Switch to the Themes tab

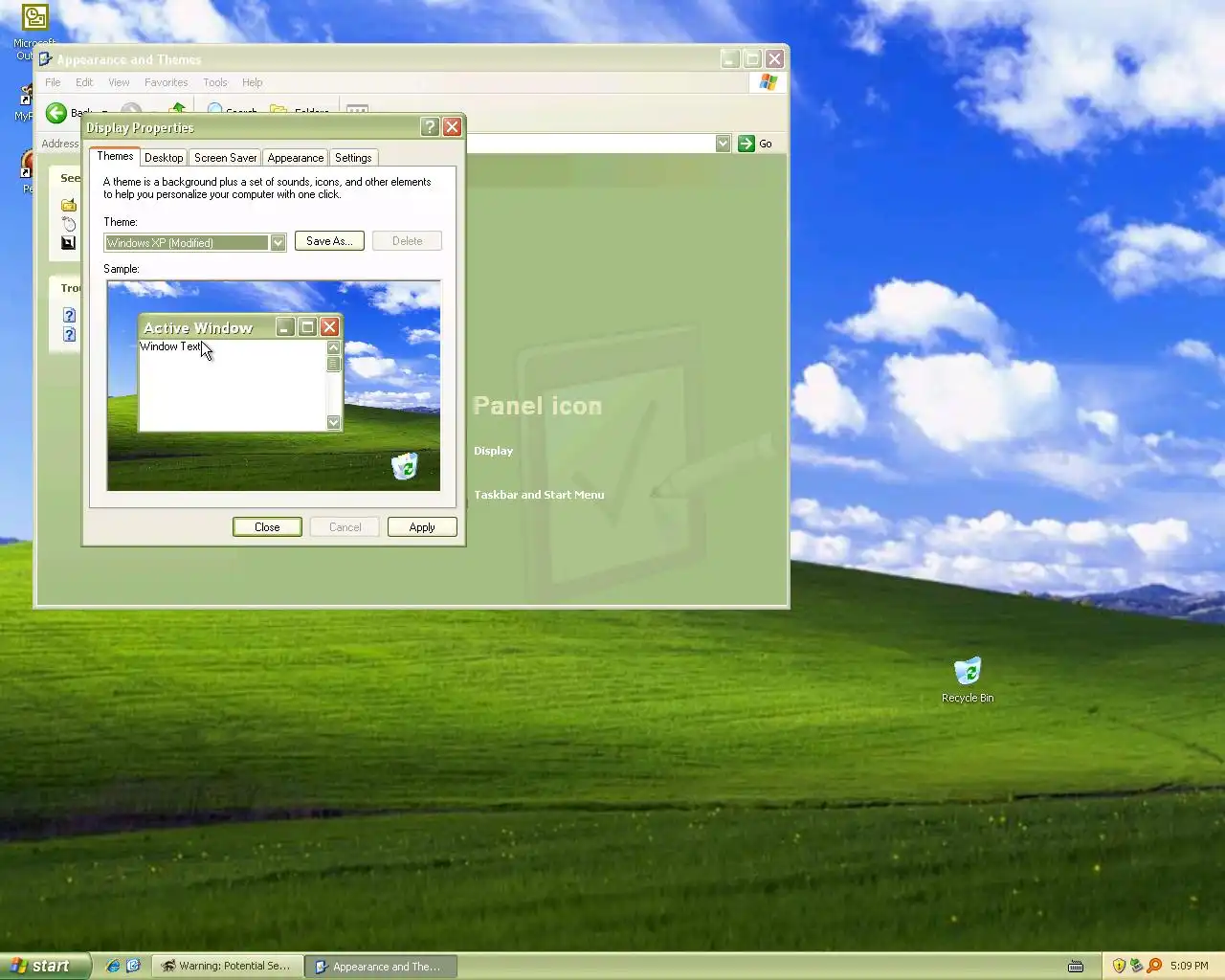115,156
